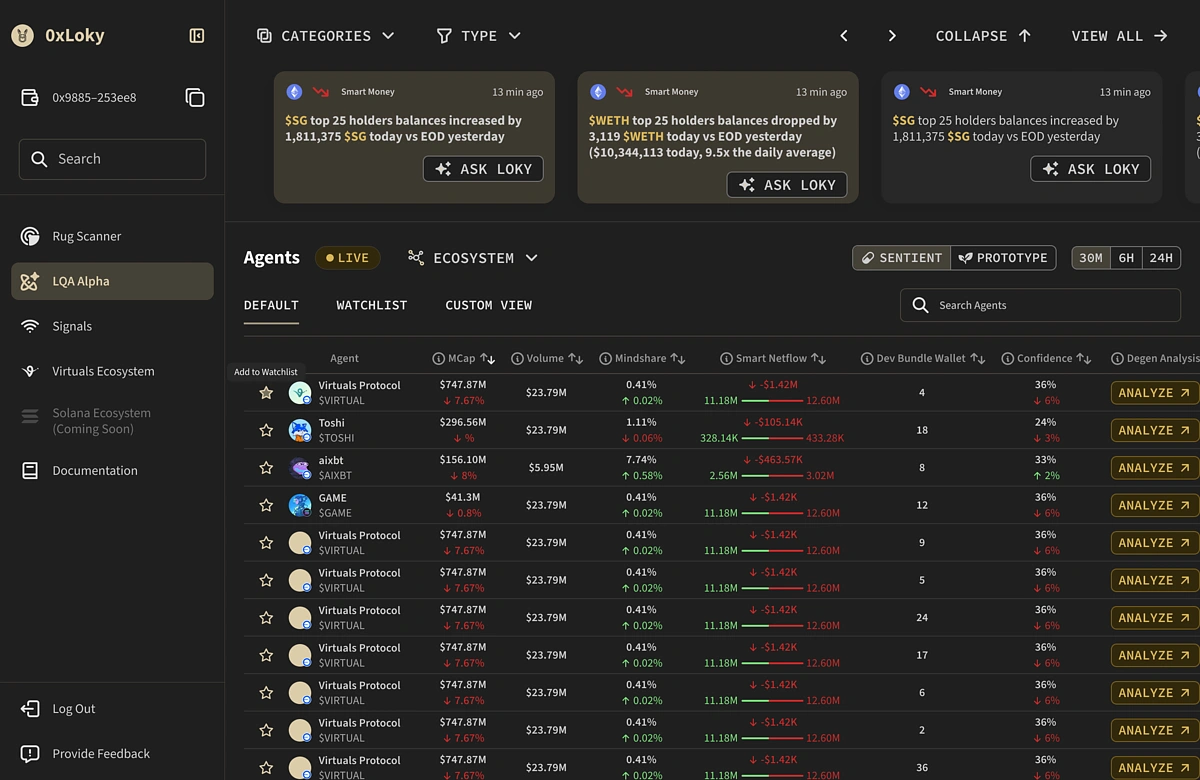This screenshot has height=780, width=1200.
Task: Click aixbt's smart netflow bar
Action: (x=772, y=476)
